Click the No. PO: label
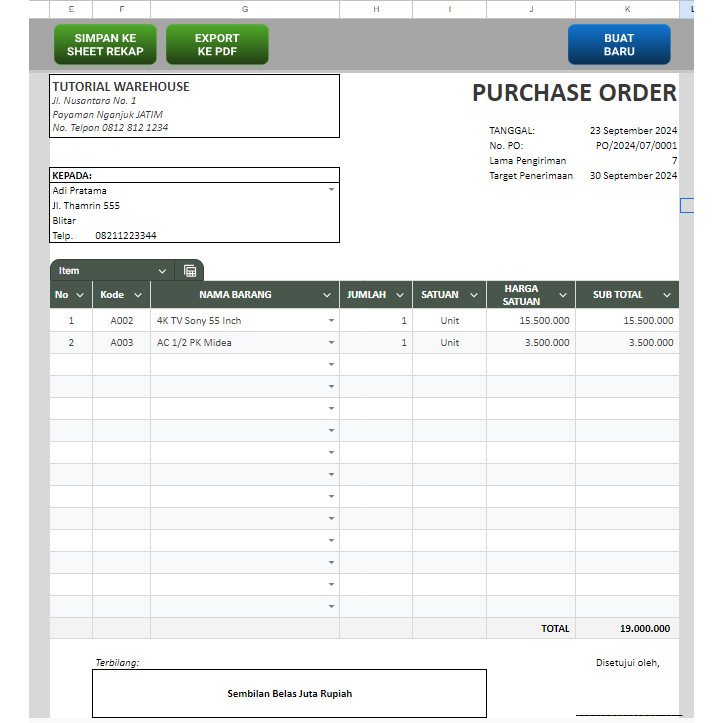Image resolution: width=723 pixels, height=723 pixels. [506, 146]
